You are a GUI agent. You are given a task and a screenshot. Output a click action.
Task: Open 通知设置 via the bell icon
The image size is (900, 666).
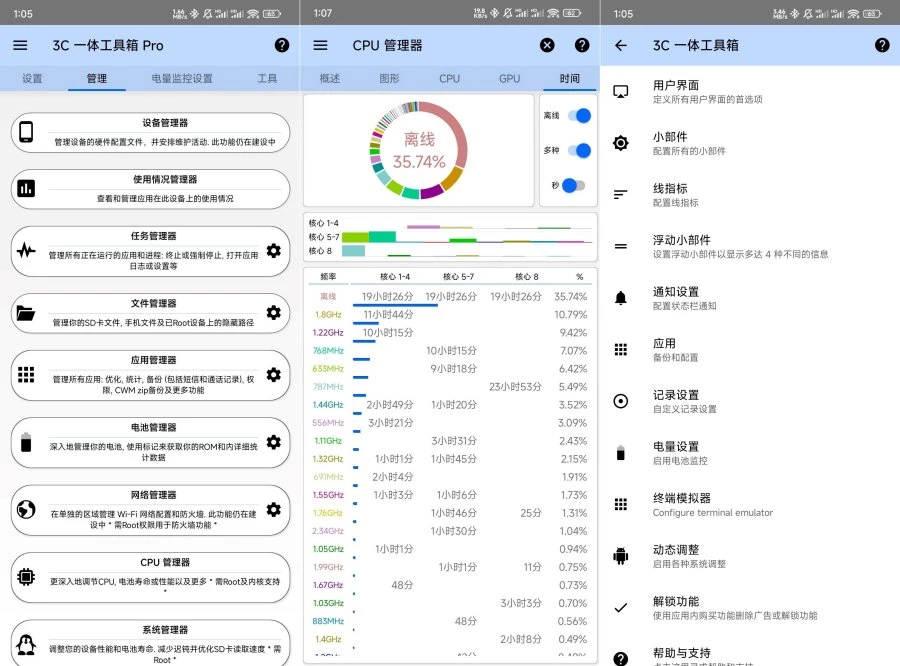point(622,297)
